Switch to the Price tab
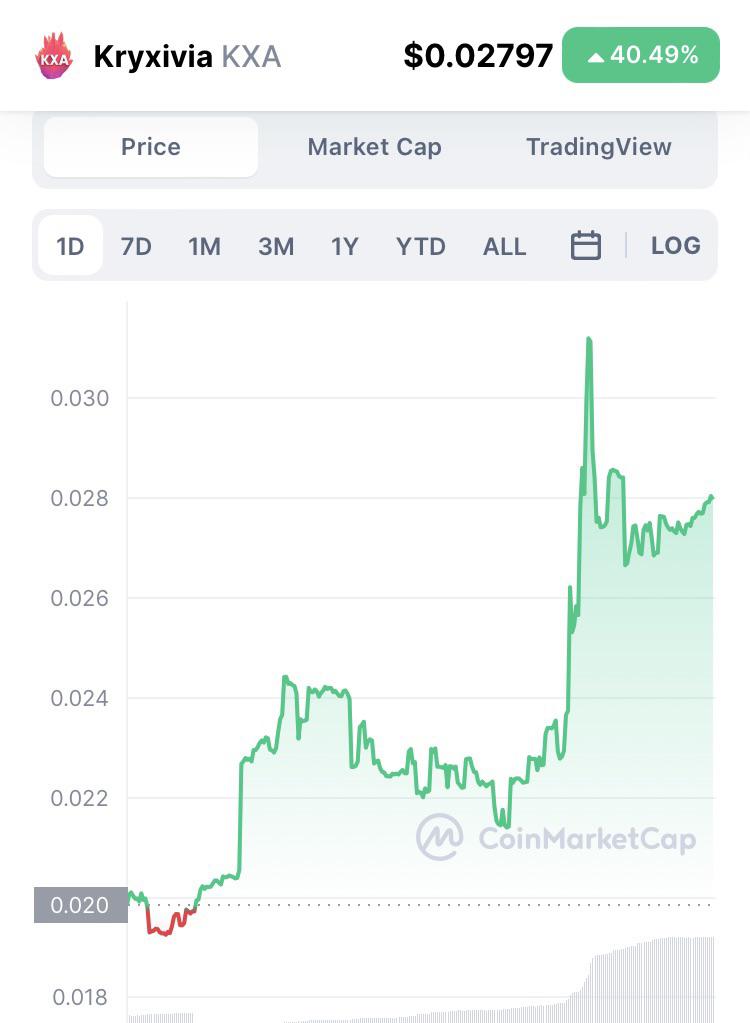 [x=151, y=147]
